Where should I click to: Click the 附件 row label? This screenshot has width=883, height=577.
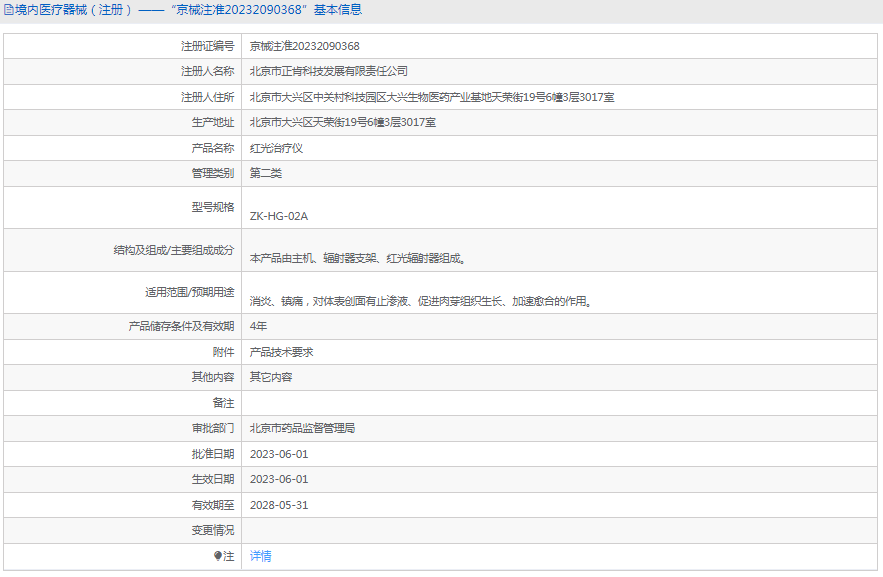point(224,352)
